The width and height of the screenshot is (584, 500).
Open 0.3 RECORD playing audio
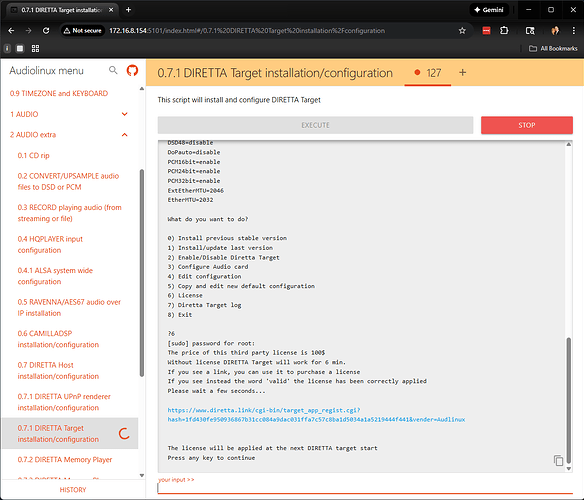click(70, 213)
